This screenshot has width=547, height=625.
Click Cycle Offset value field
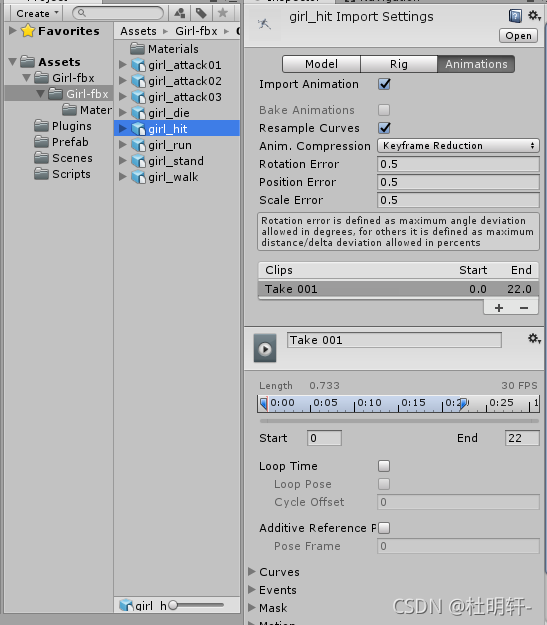point(458,502)
